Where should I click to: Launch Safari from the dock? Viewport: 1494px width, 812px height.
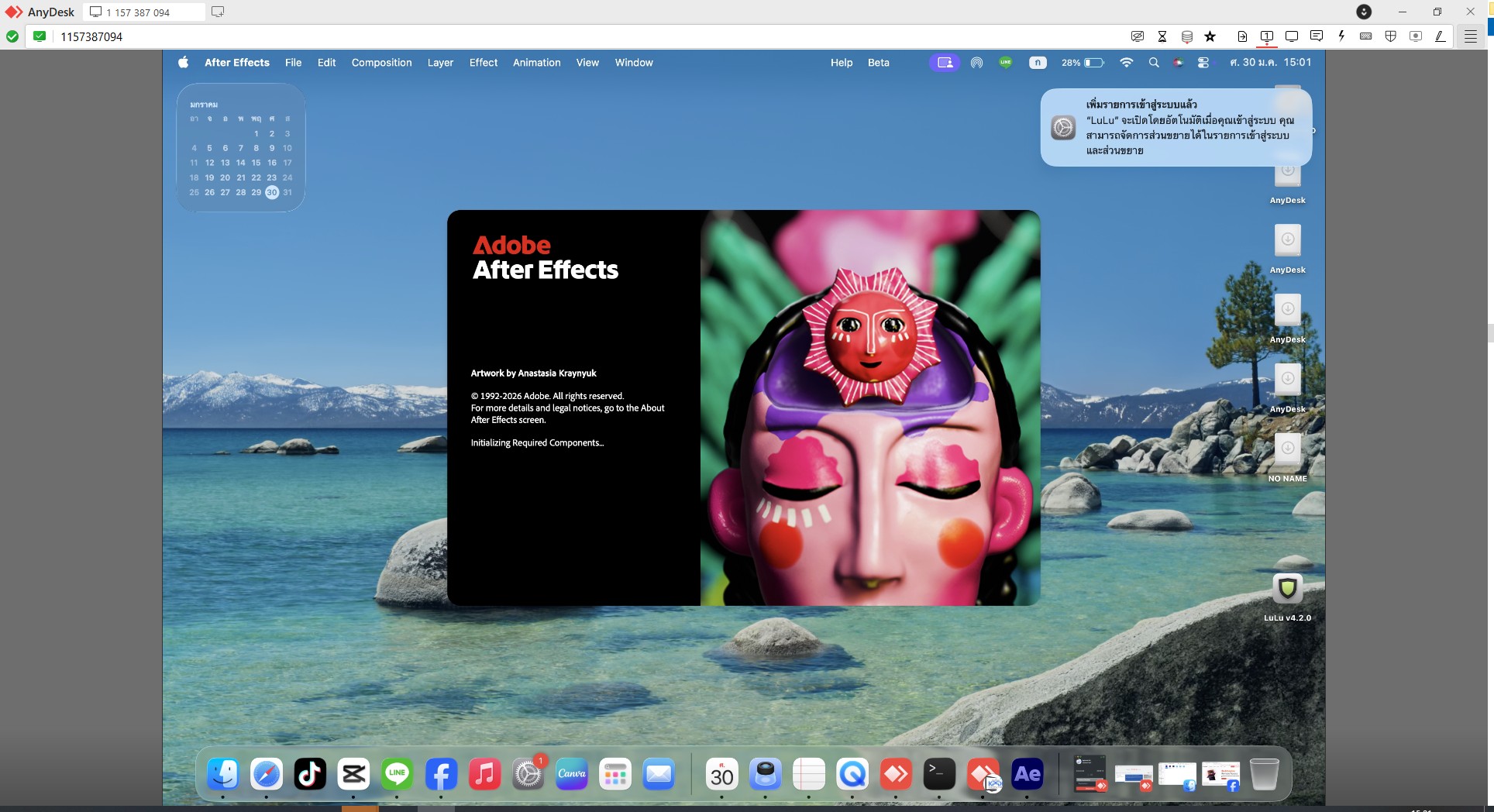(267, 774)
